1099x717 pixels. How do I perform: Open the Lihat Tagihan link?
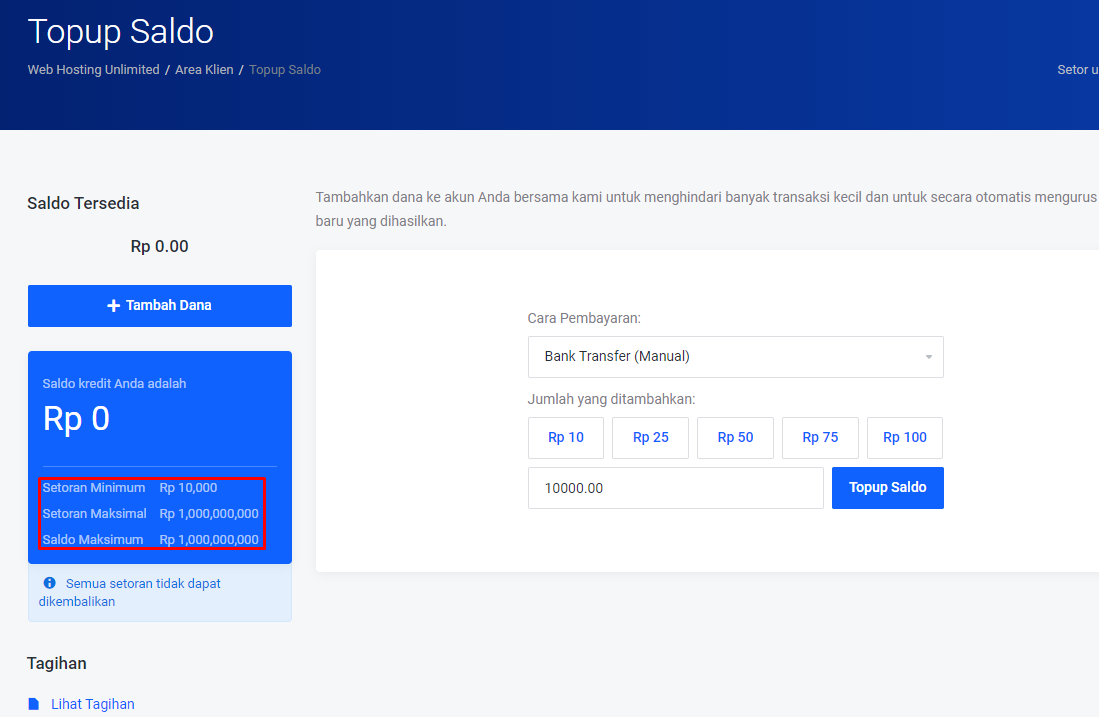93,704
